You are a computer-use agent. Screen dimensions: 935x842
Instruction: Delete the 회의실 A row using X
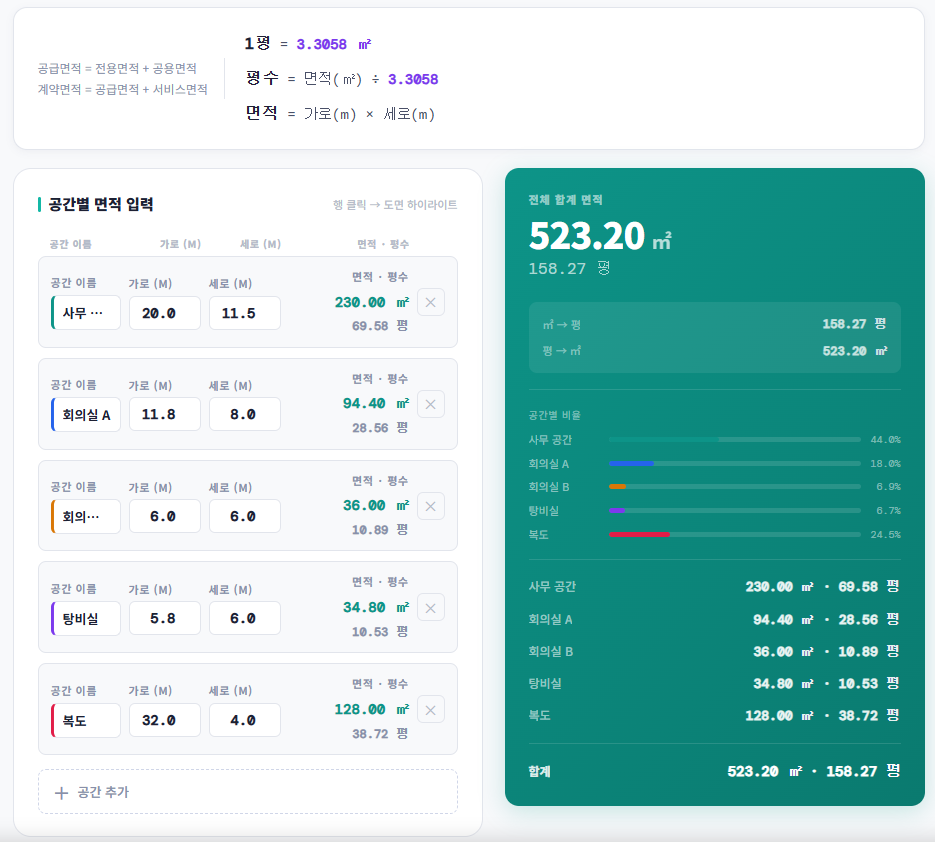(431, 404)
